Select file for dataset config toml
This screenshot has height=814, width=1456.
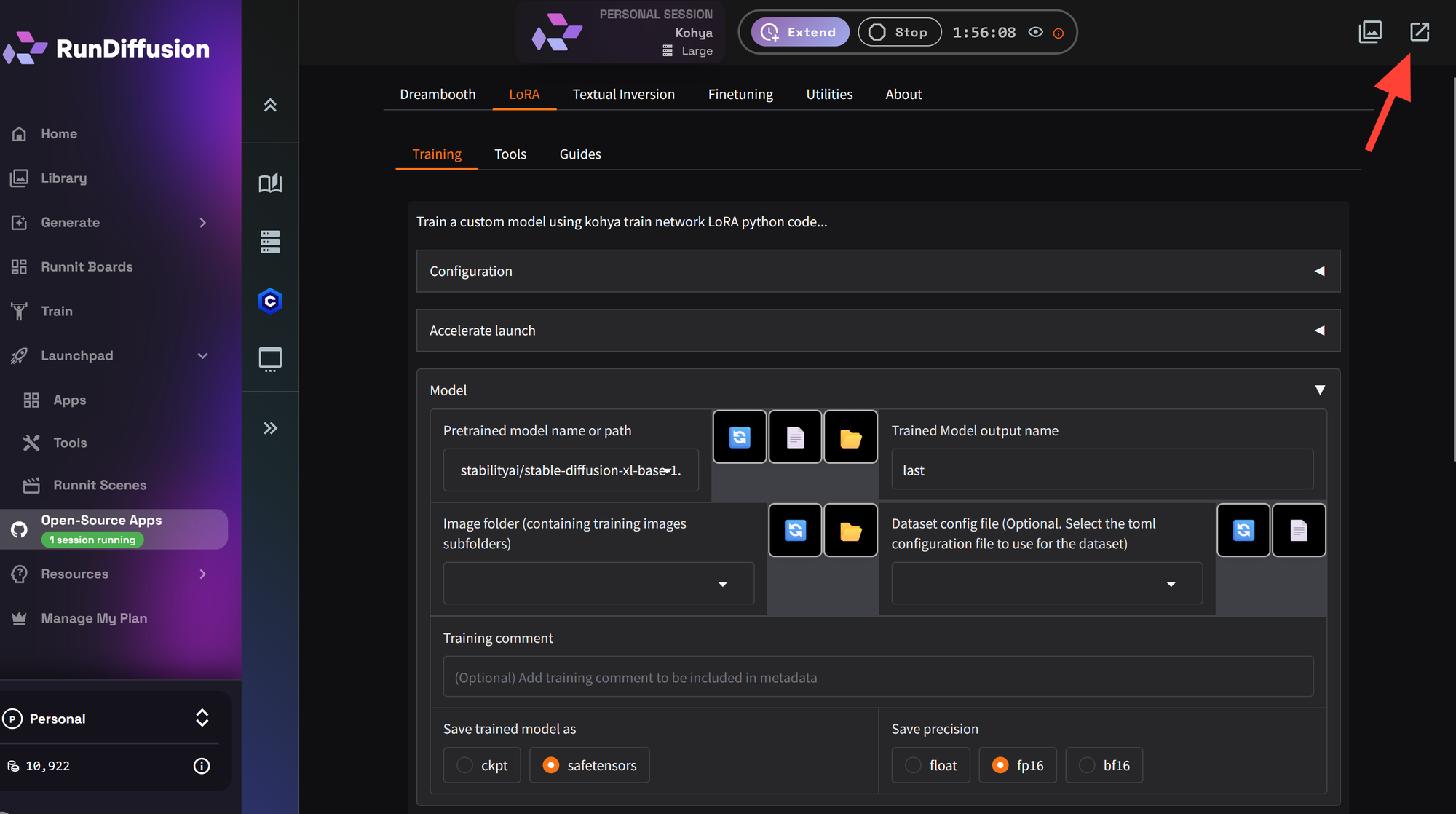pyautogui.click(x=1299, y=531)
